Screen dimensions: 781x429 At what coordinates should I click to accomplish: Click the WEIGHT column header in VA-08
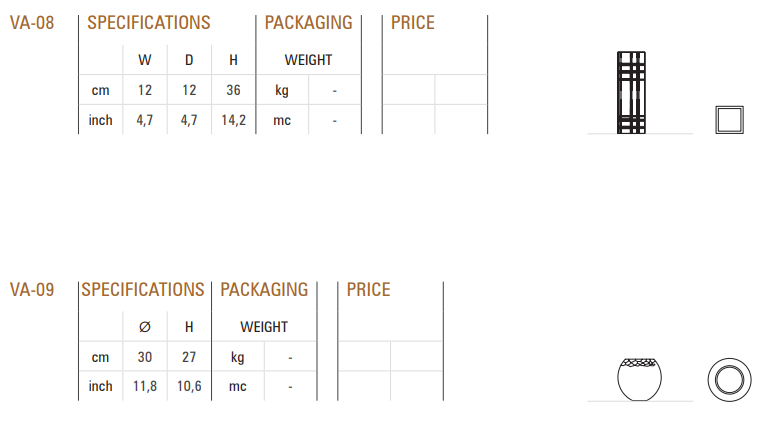click(308, 60)
